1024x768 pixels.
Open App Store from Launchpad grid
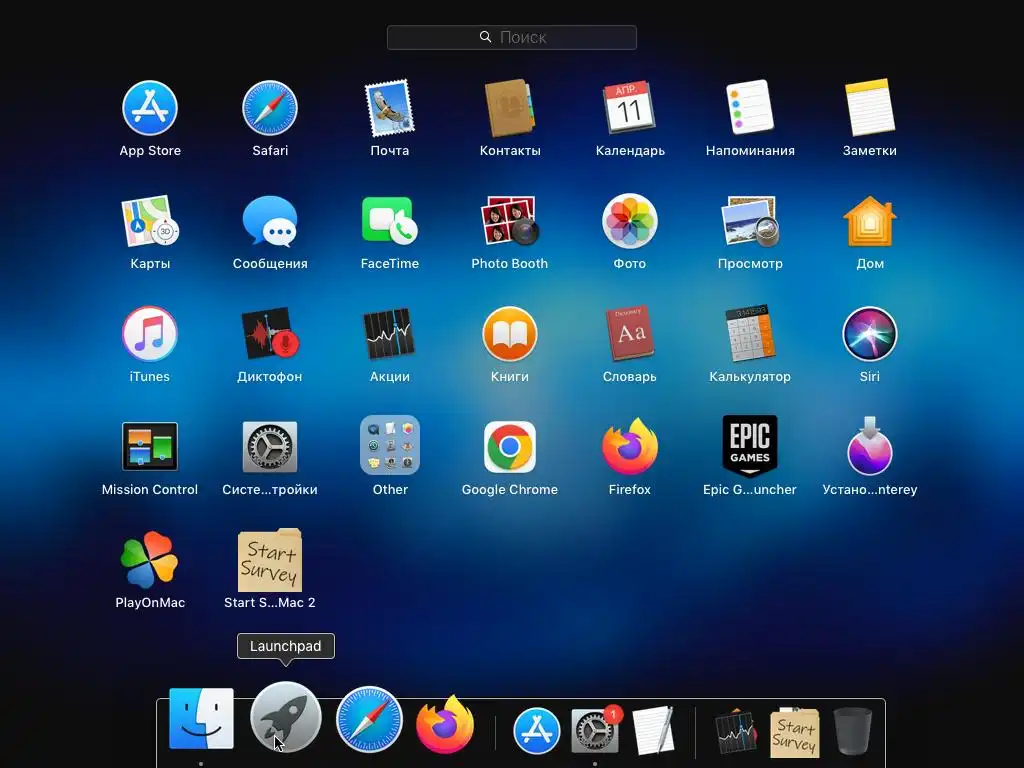tap(150, 108)
